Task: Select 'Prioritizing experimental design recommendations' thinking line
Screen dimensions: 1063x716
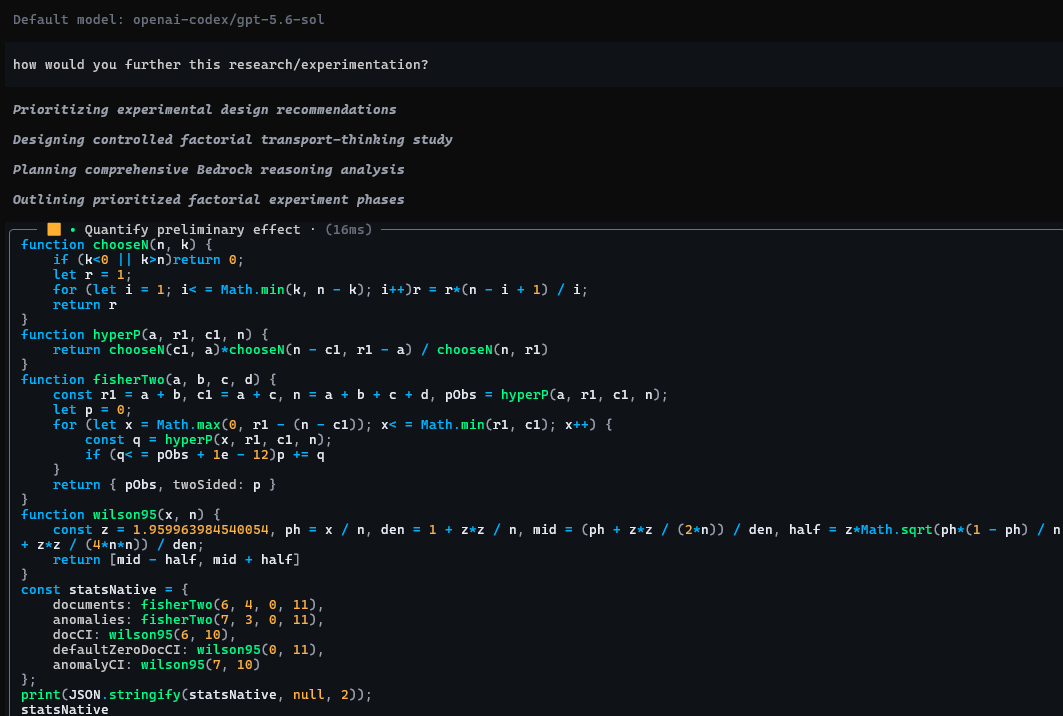Action: (x=205, y=110)
